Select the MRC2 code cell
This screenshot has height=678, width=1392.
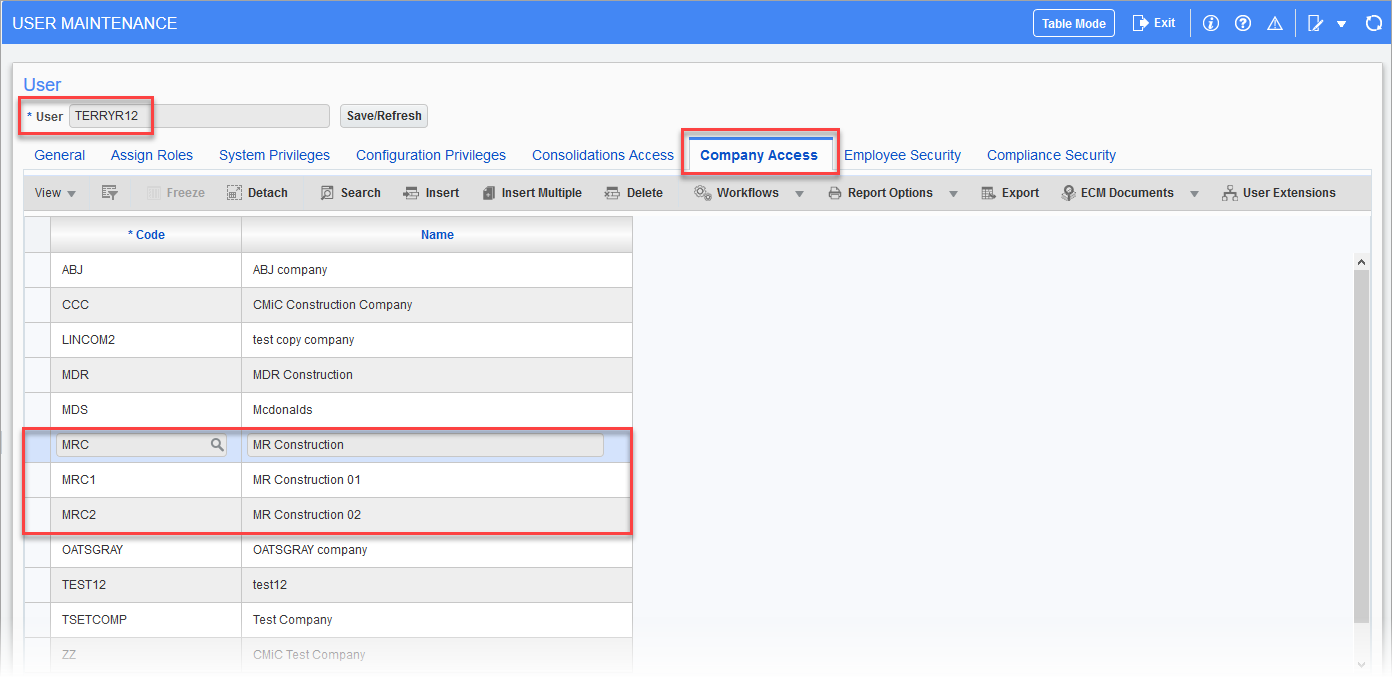[x=146, y=515]
